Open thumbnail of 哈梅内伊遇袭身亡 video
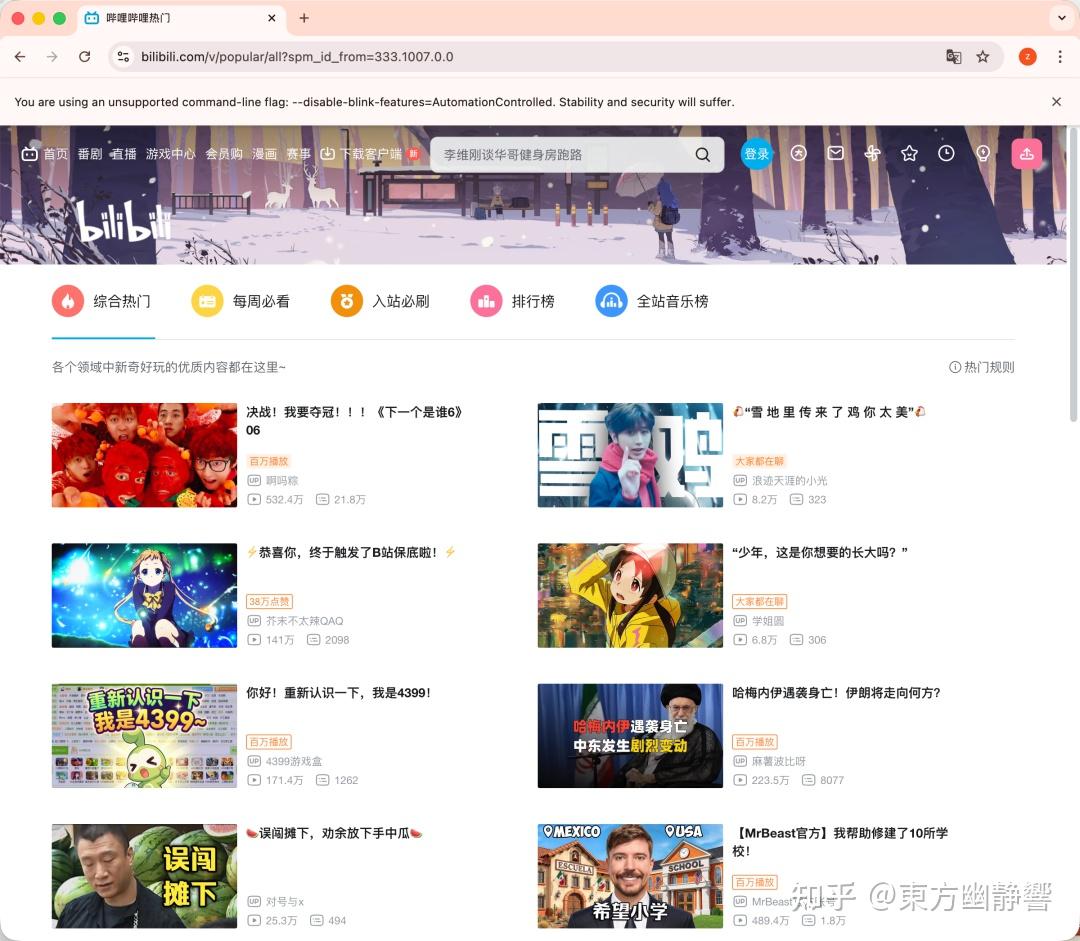 tap(630, 736)
